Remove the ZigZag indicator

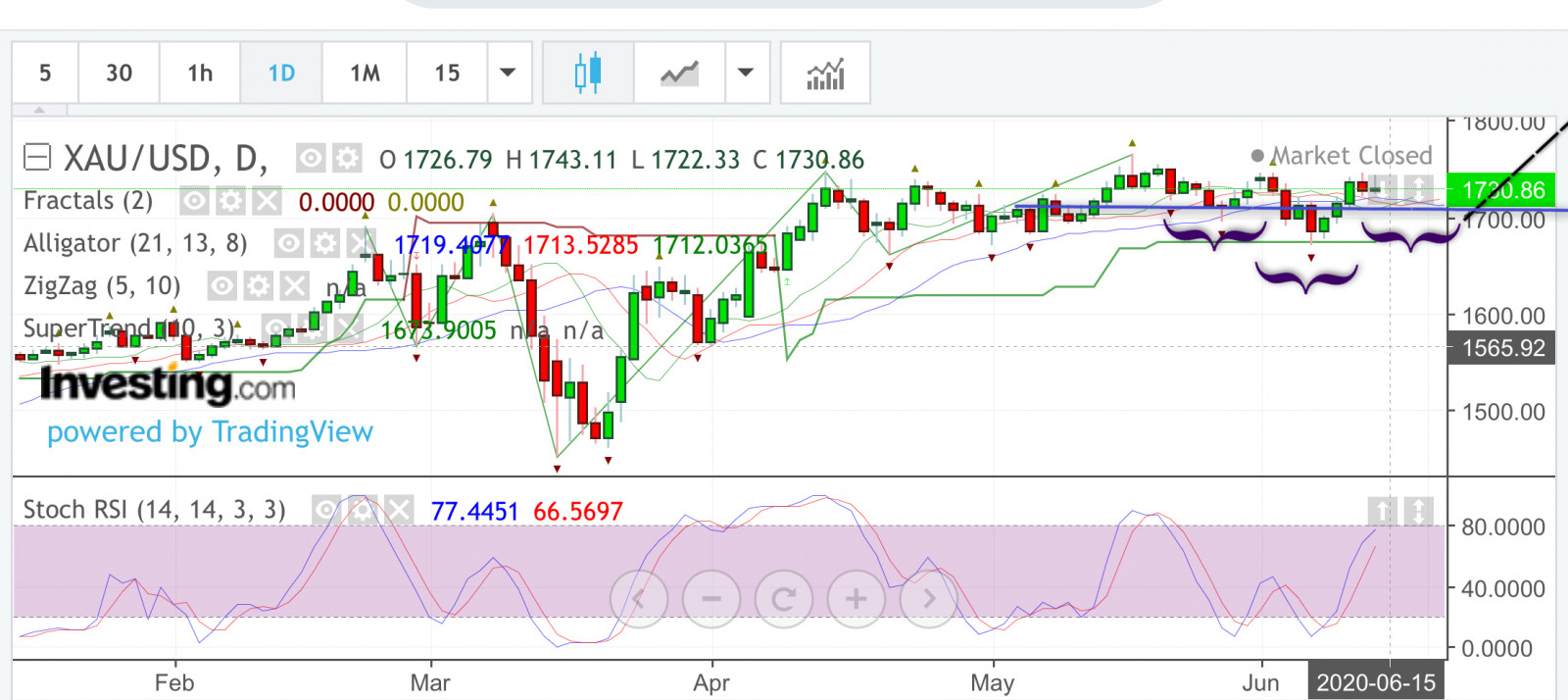[294, 285]
